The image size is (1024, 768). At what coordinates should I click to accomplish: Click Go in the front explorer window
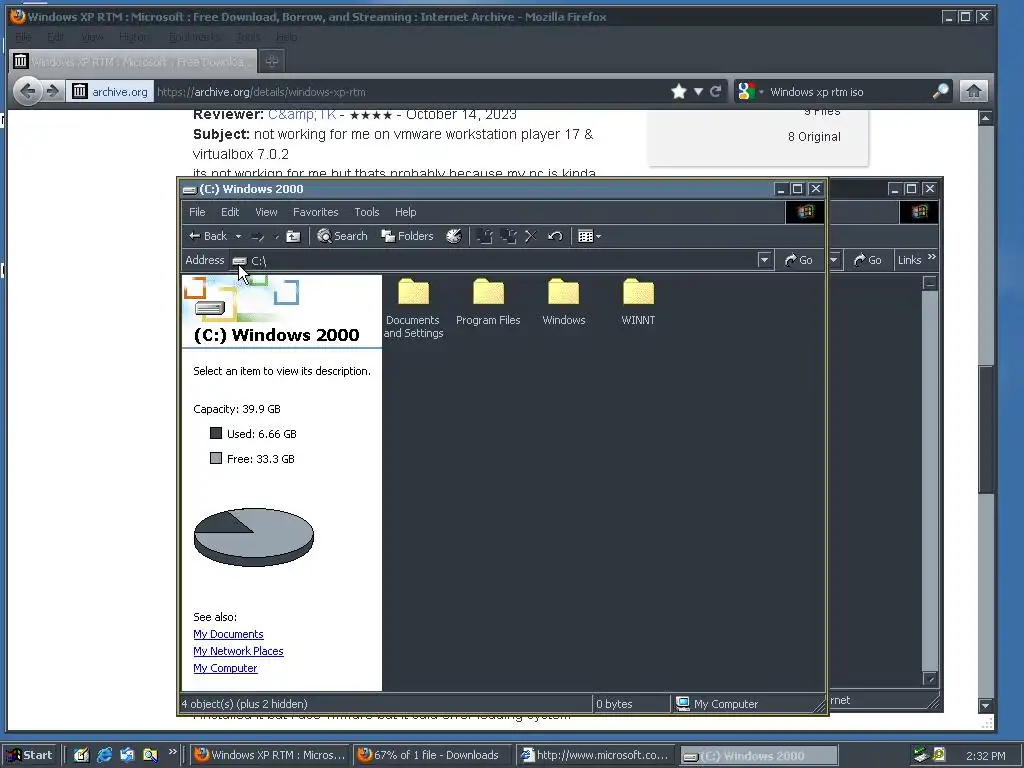tap(798, 260)
